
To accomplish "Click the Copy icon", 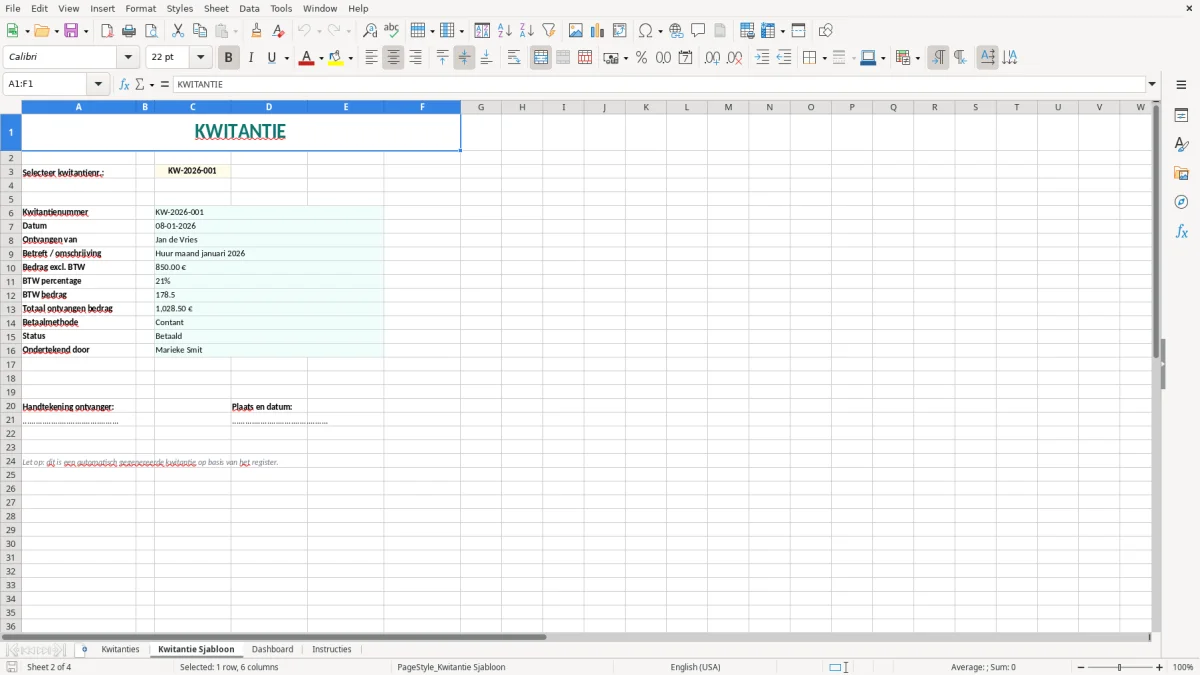I will (x=199, y=31).
